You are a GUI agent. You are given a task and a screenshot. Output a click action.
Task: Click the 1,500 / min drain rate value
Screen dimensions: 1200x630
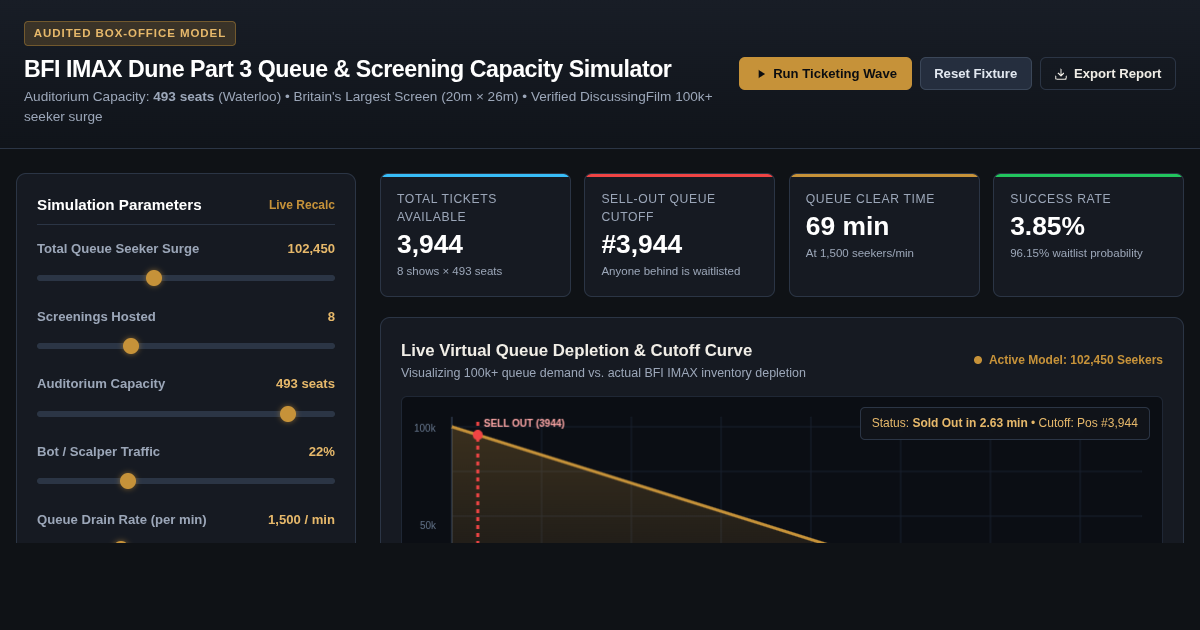(x=301, y=519)
